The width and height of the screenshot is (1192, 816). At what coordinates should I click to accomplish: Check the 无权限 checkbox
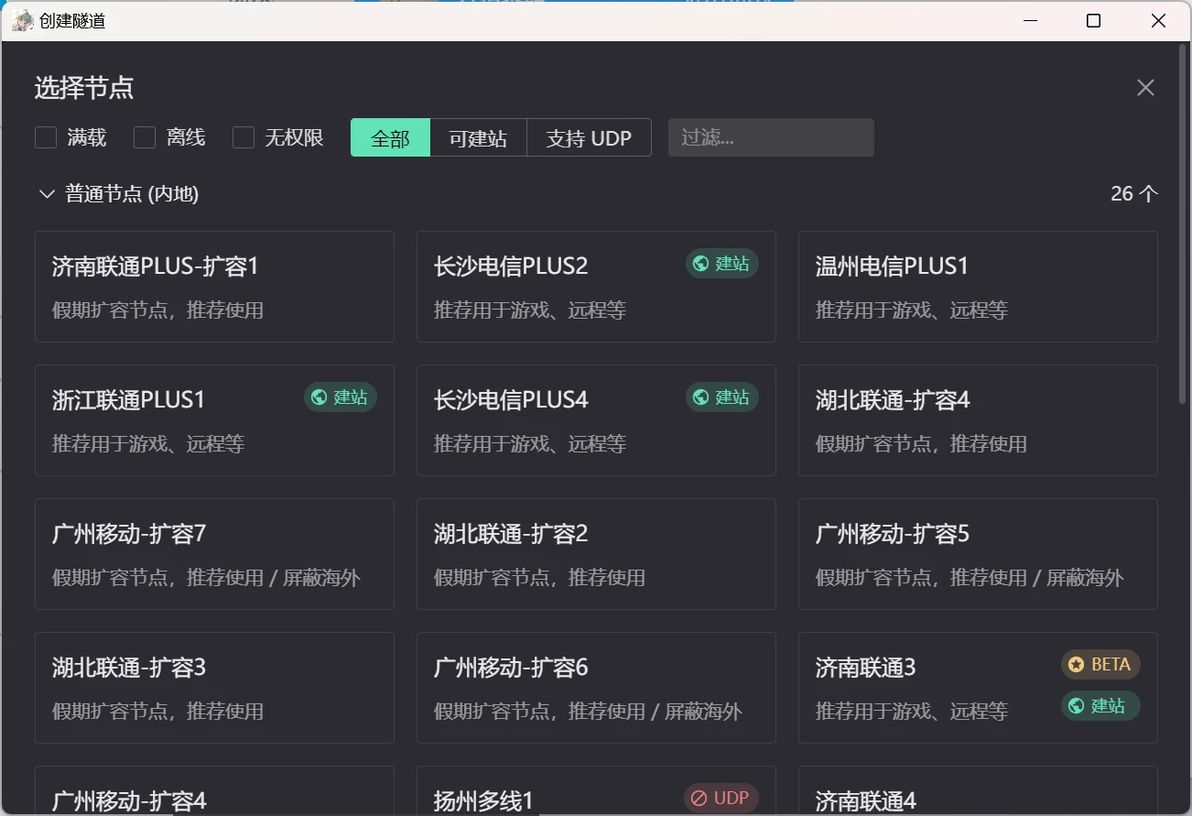click(x=243, y=138)
